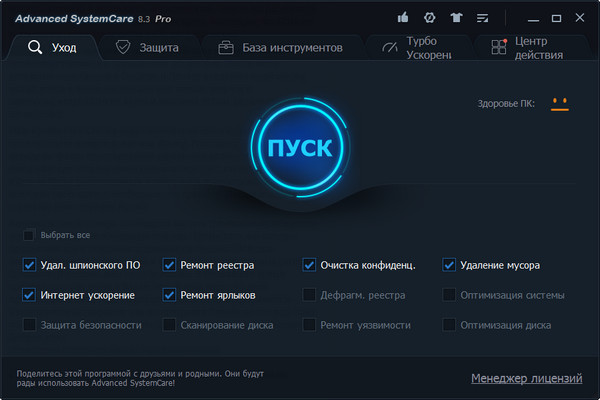Switch to the Защита tab
This screenshot has height=400, width=600.
coord(148,47)
